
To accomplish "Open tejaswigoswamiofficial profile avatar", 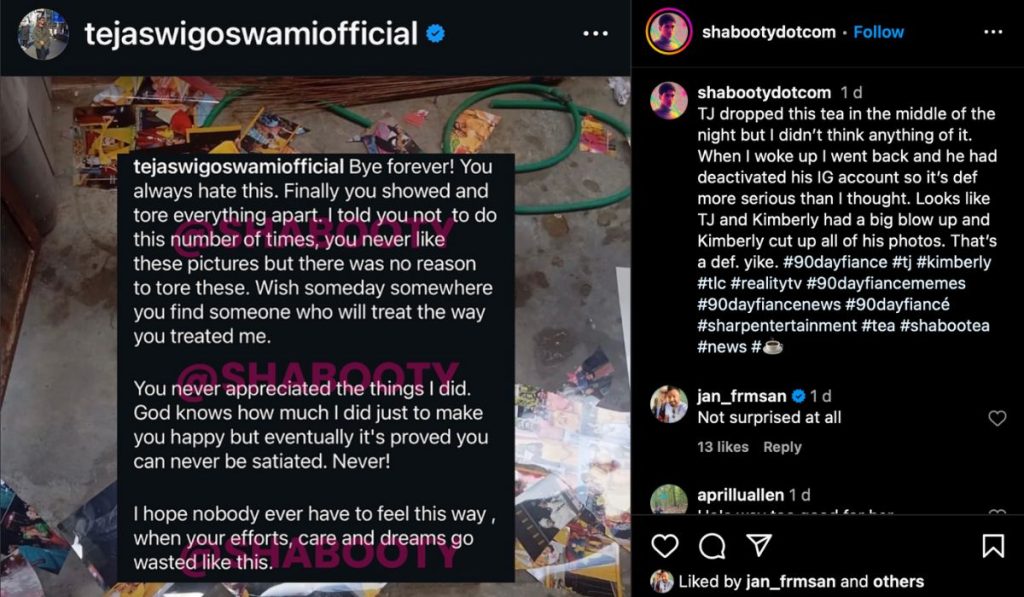I will [43, 34].
